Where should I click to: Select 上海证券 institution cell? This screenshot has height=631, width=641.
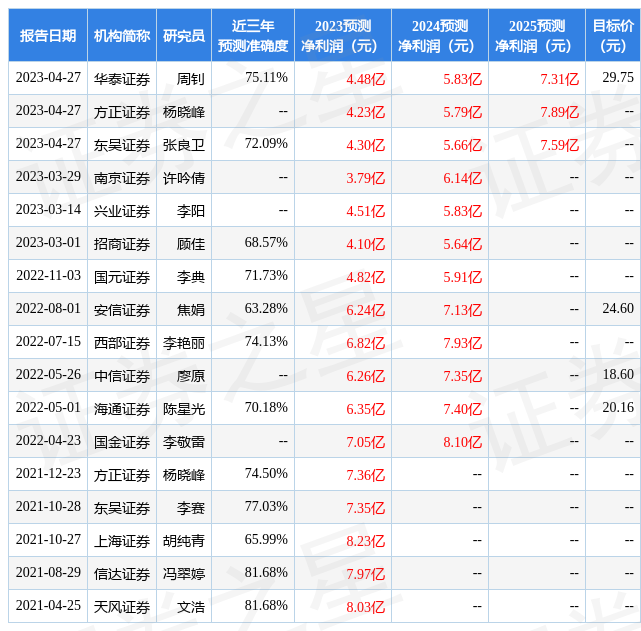(122, 541)
